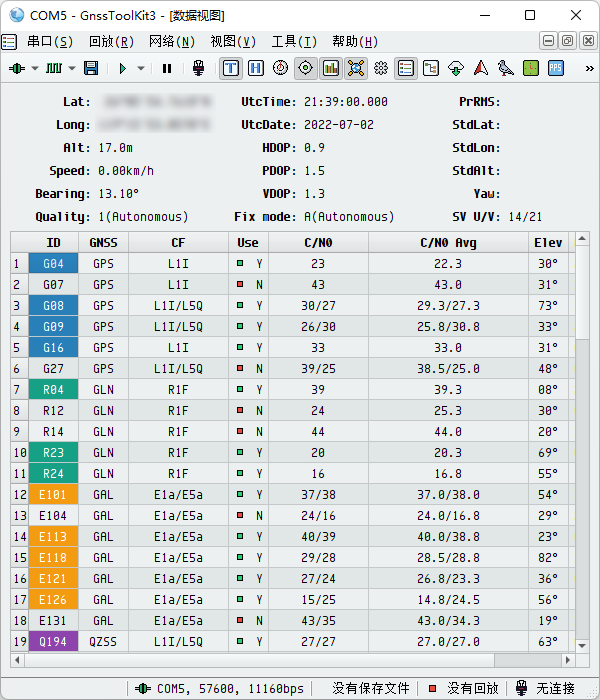600x700 pixels.
Task: Click the Elev column header
Action: pos(548,242)
